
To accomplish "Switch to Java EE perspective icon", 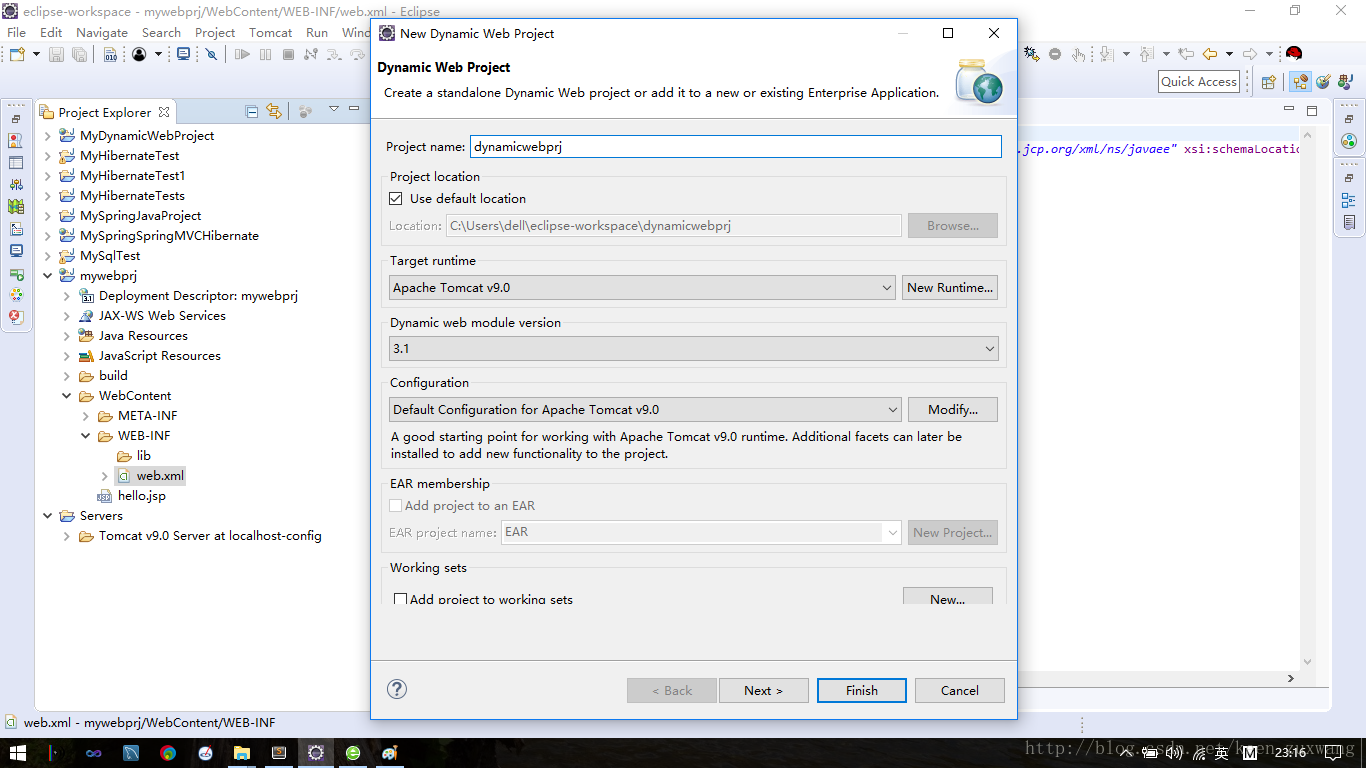I will [1300, 82].
